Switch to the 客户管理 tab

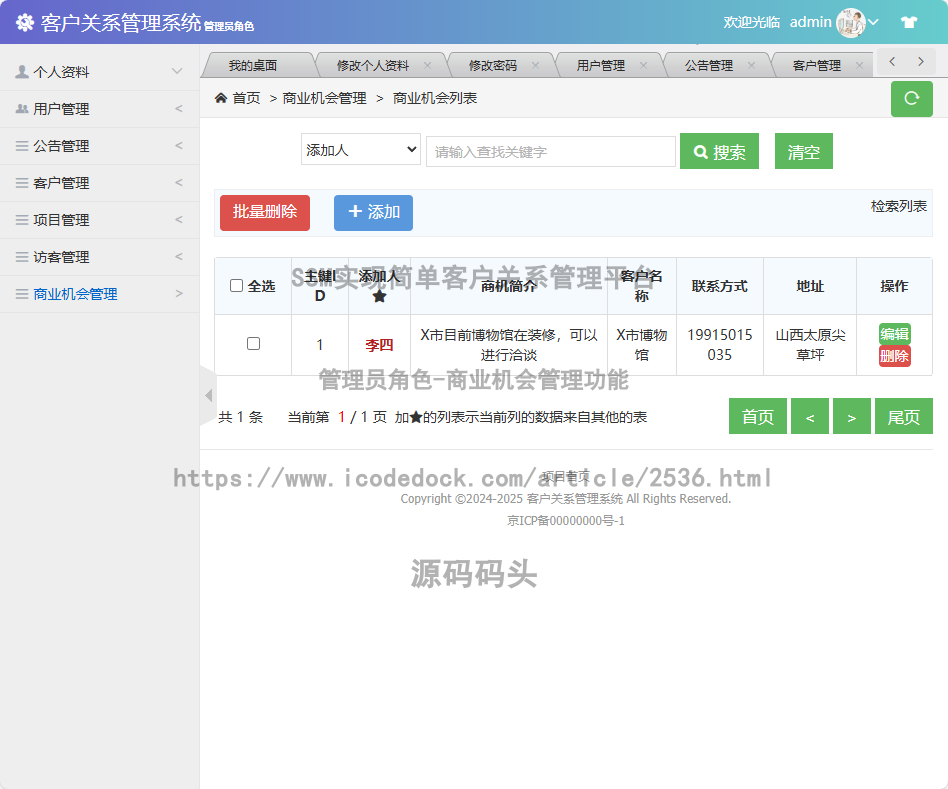[817, 65]
